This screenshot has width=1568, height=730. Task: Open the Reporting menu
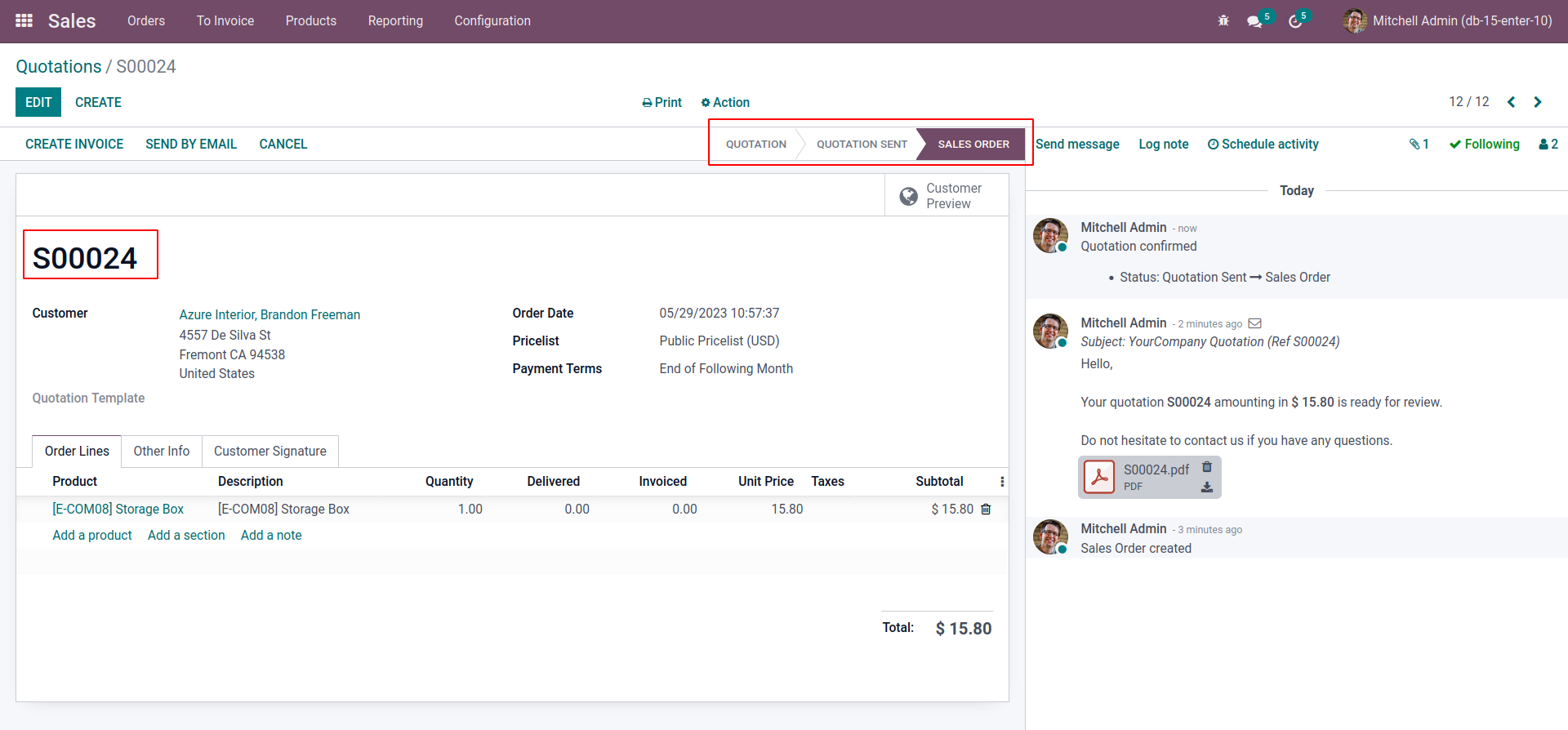tap(395, 20)
